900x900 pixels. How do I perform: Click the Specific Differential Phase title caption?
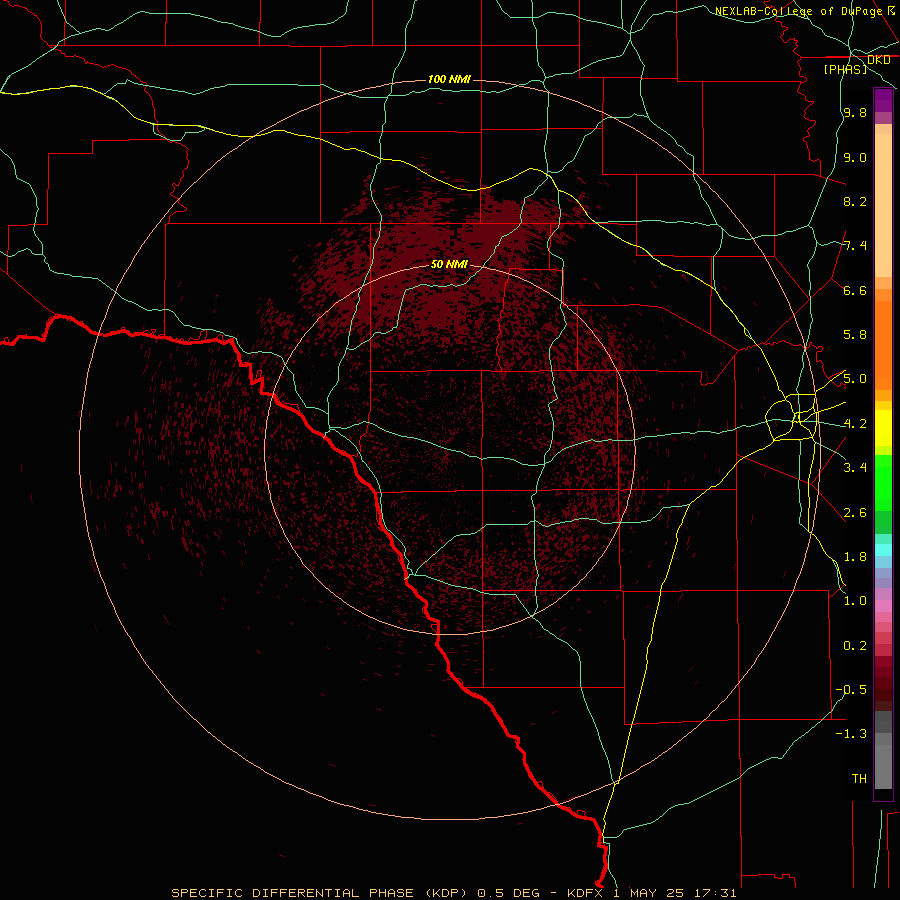point(453,893)
